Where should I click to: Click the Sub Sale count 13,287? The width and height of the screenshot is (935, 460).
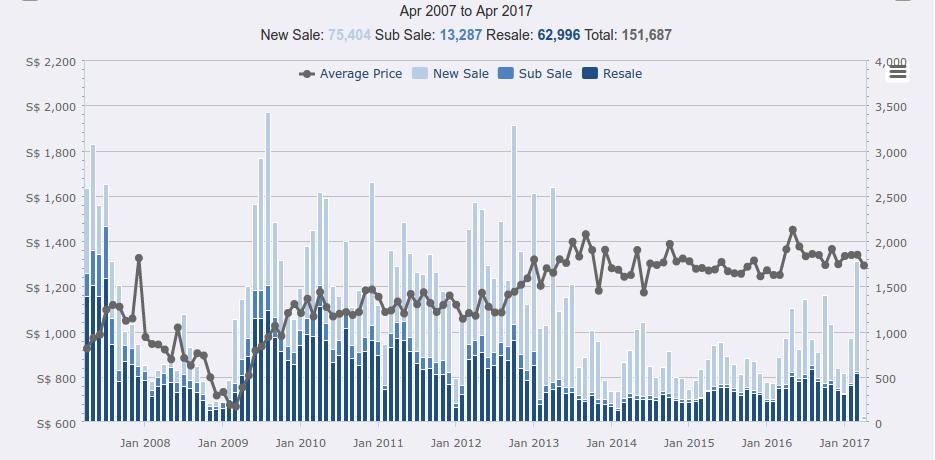click(460, 34)
